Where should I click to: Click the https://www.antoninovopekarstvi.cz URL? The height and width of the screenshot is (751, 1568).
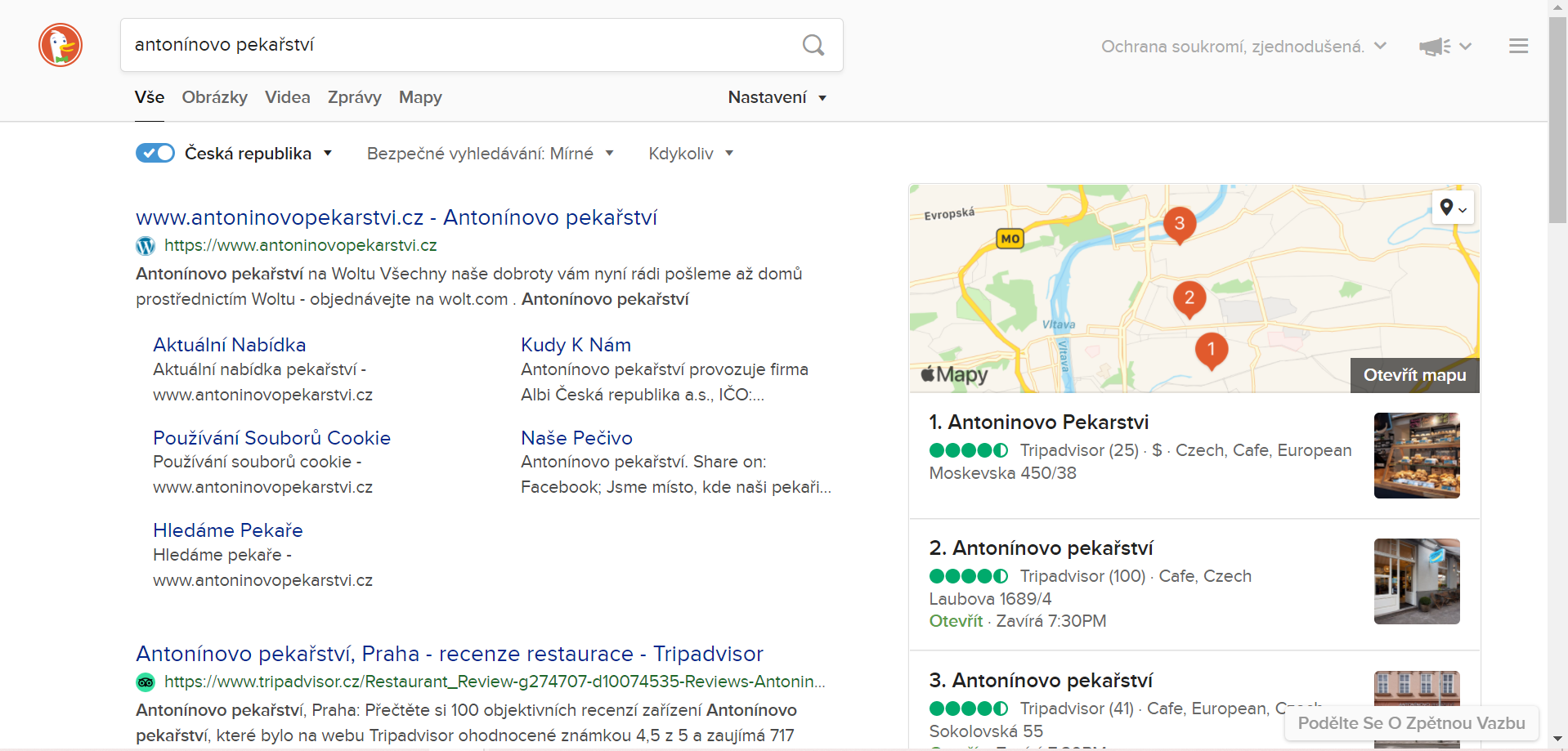pyautogui.click(x=301, y=245)
